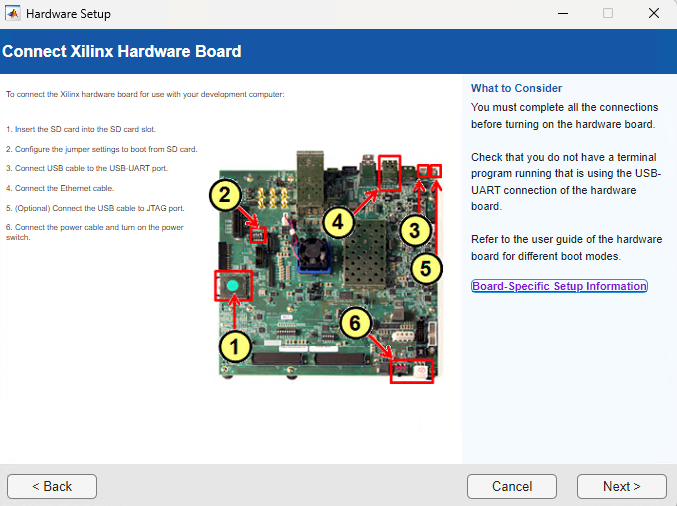Click the MATLAB logo in the title bar
The height and width of the screenshot is (506, 677).
[x=12, y=14]
